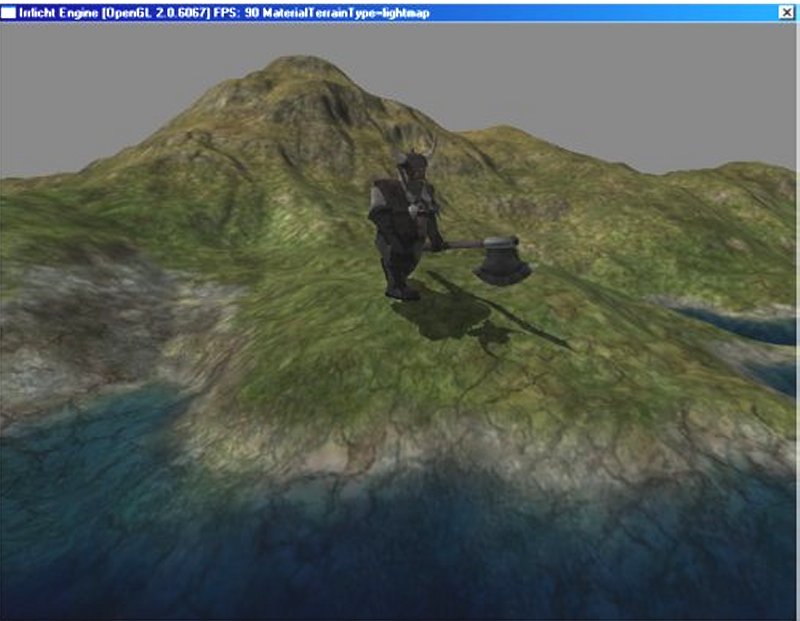
Task: Click the axe's long shadow tip
Action: [x=560, y=344]
